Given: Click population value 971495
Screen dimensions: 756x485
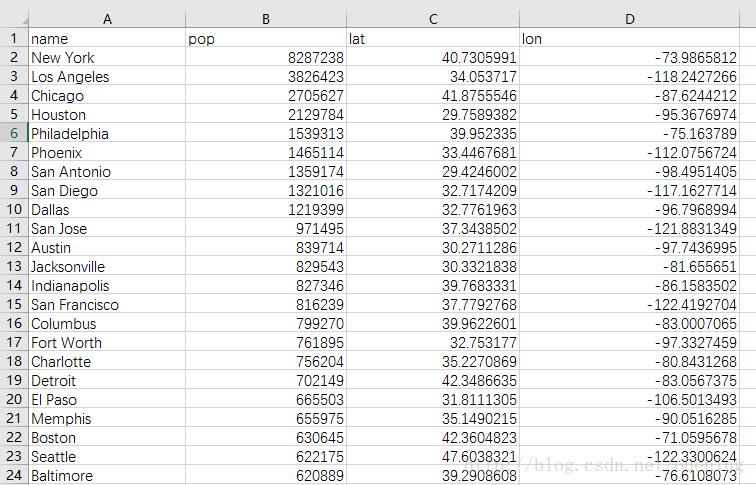Looking at the screenshot, I should [266, 228].
